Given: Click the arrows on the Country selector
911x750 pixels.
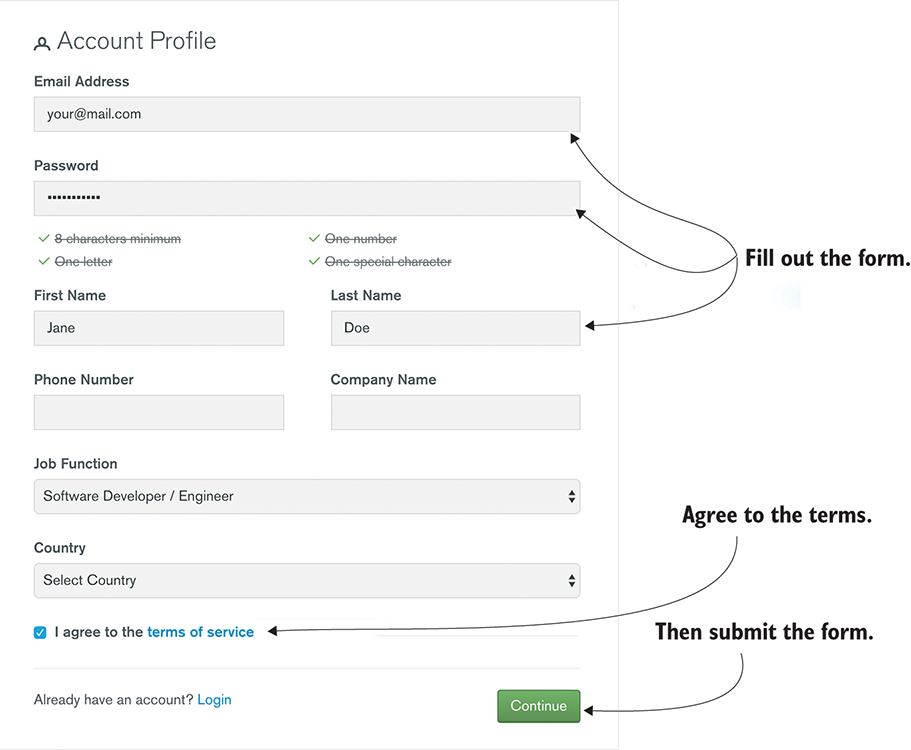Looking at the screenshot, I should point(571,580).
